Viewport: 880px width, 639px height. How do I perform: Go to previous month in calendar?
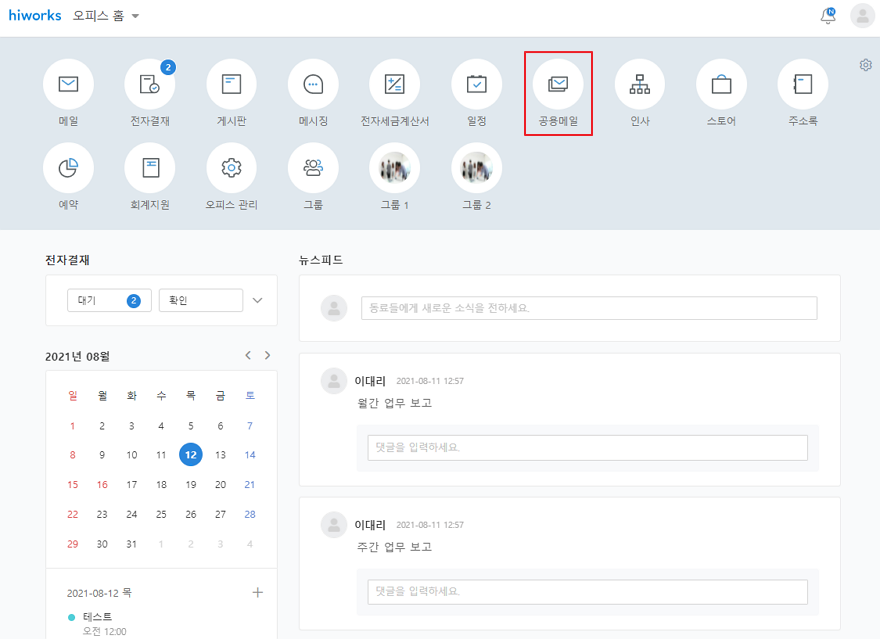click(x=249, y=355)
